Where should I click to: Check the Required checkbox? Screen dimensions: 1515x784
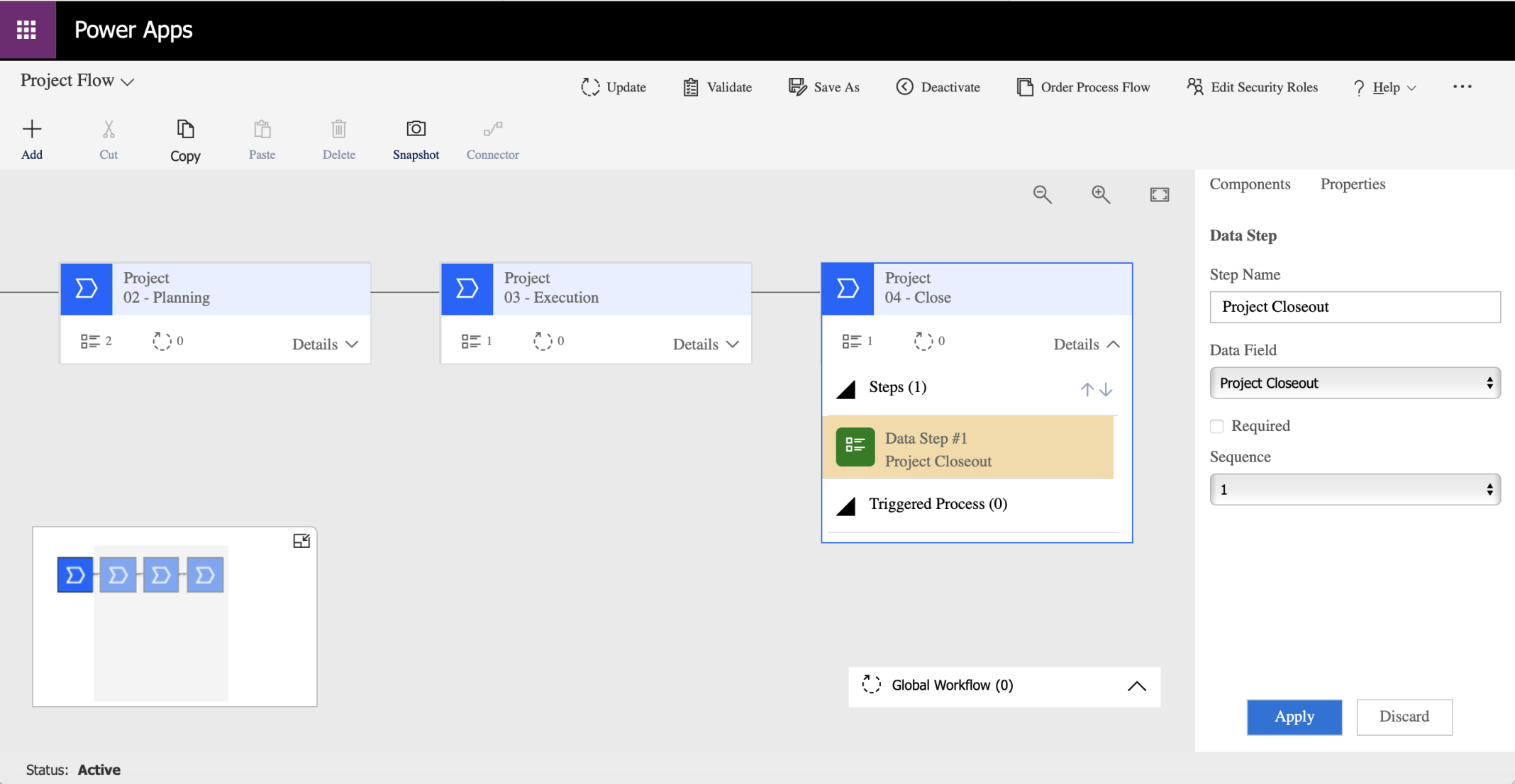point(1217,426)
